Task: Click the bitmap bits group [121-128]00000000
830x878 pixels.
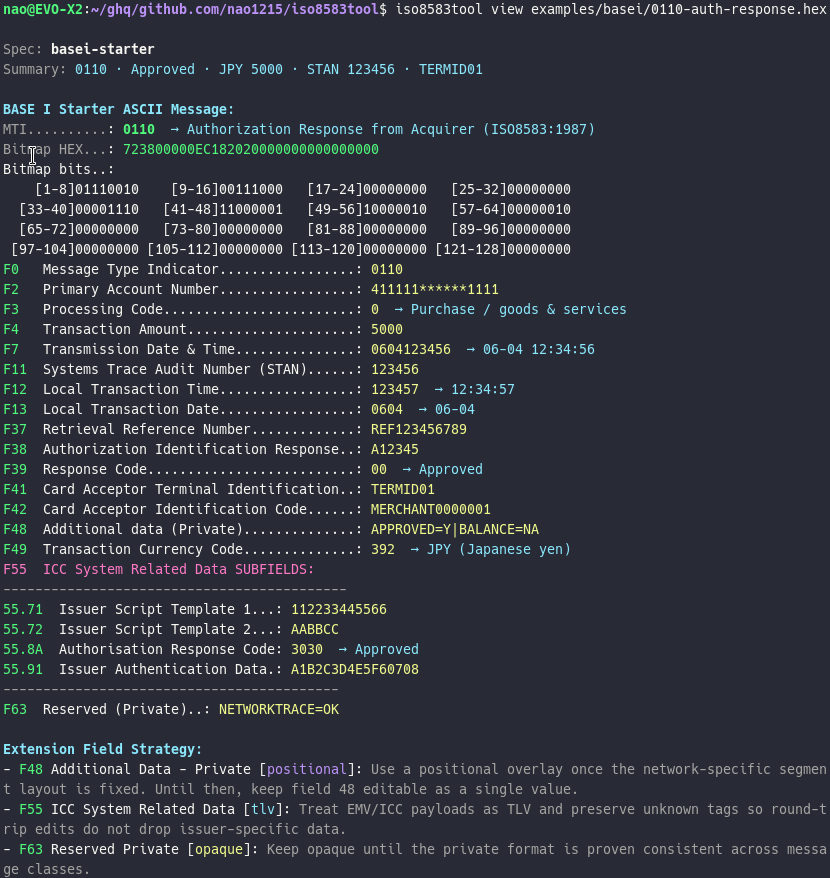Action: tap(503, 249)
